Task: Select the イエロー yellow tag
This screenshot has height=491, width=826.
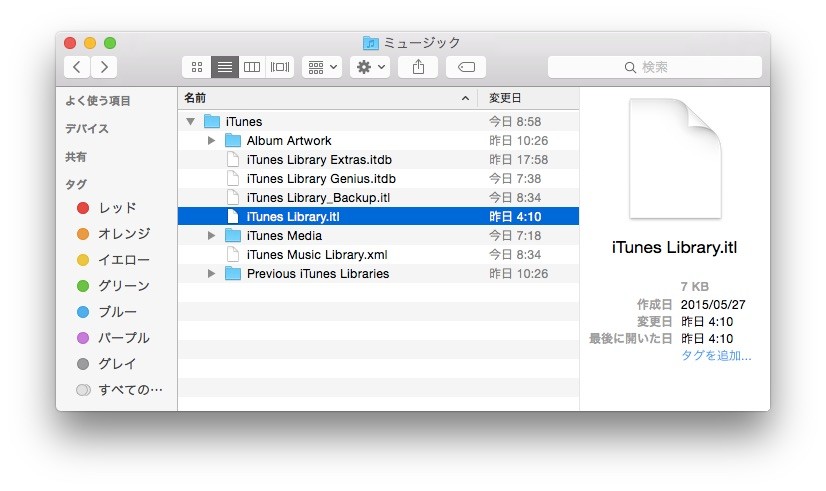Action: coord(114,260)
